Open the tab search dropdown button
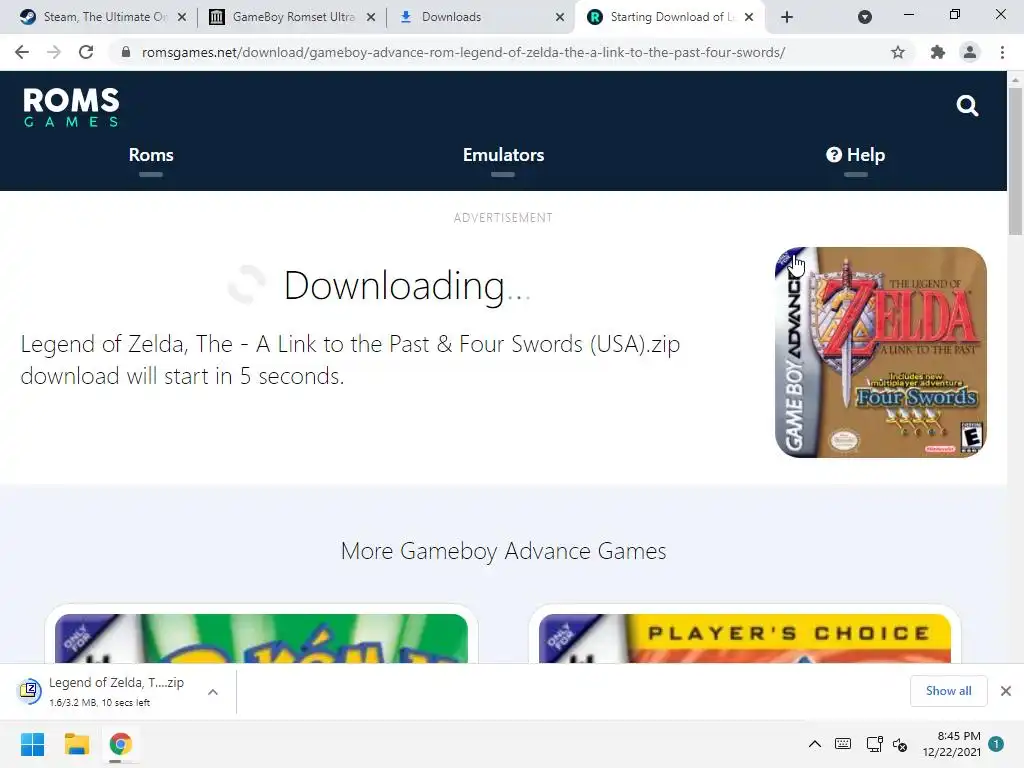Screen dimensions: 1024x768 (x=865, y=17)
